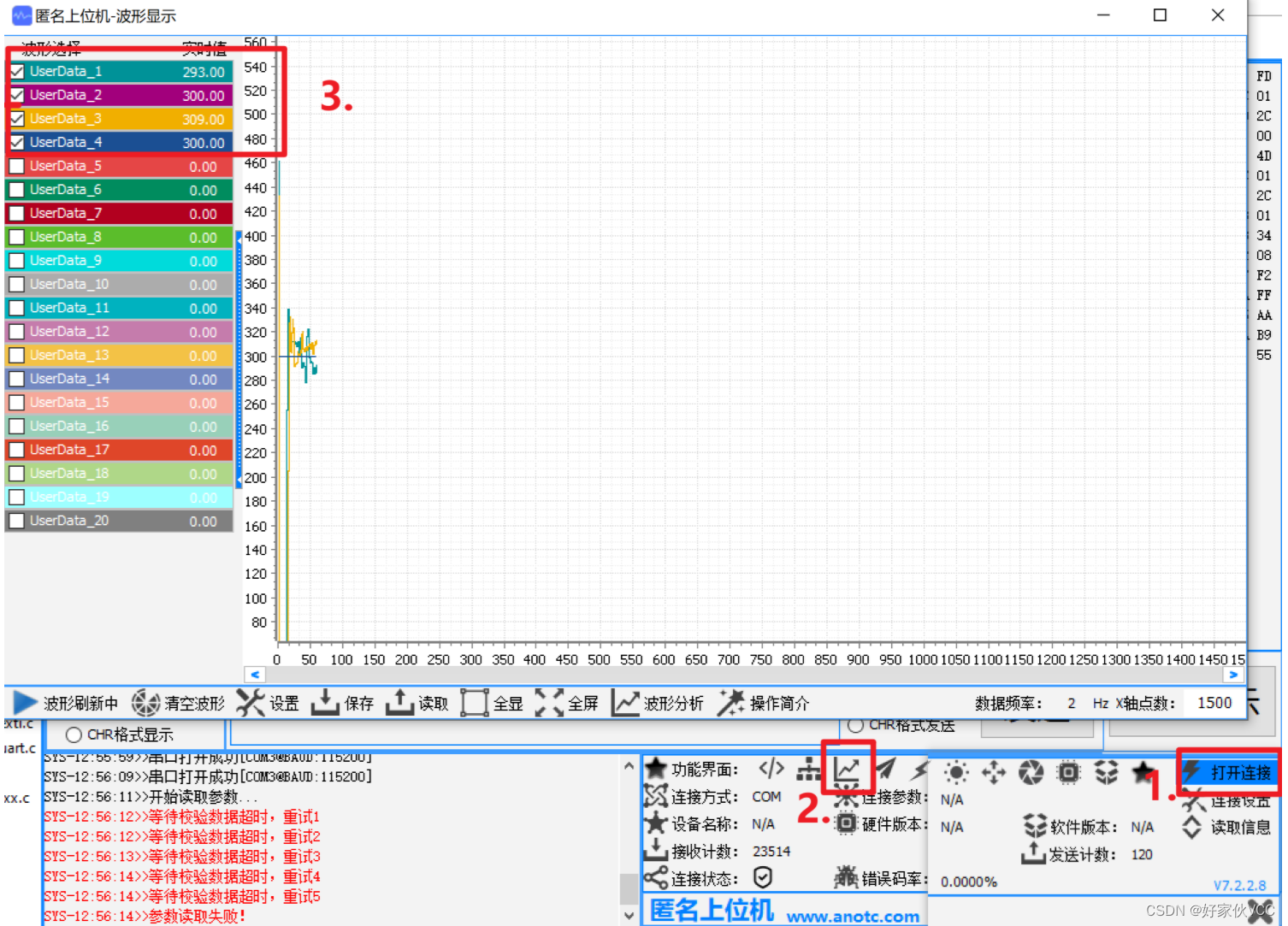1288x926 pixels.
Task: Enable UserData_10 waveform checkbox
Action: (x=17, y=284)
